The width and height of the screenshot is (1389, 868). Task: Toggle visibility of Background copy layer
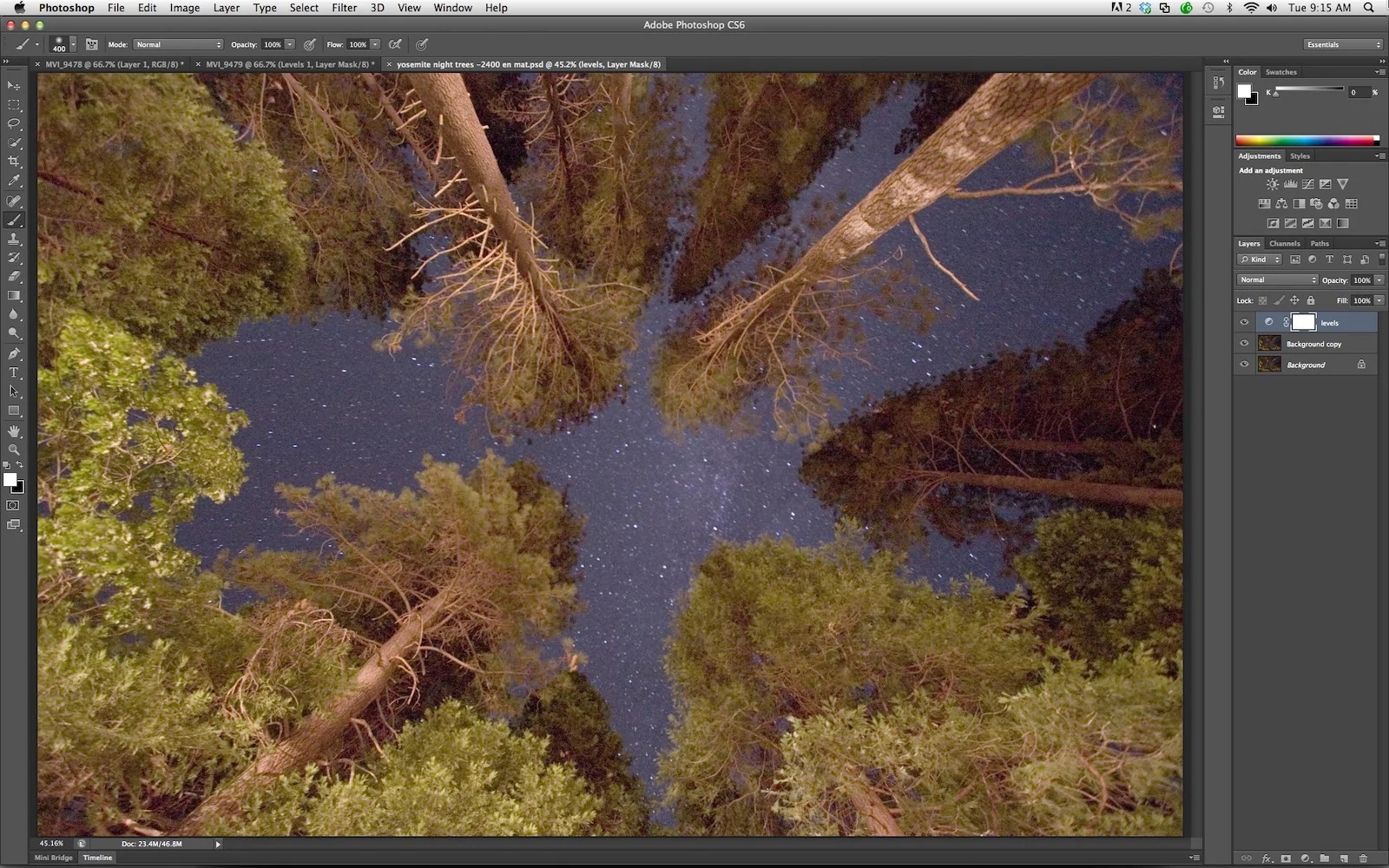[1244, 344]
